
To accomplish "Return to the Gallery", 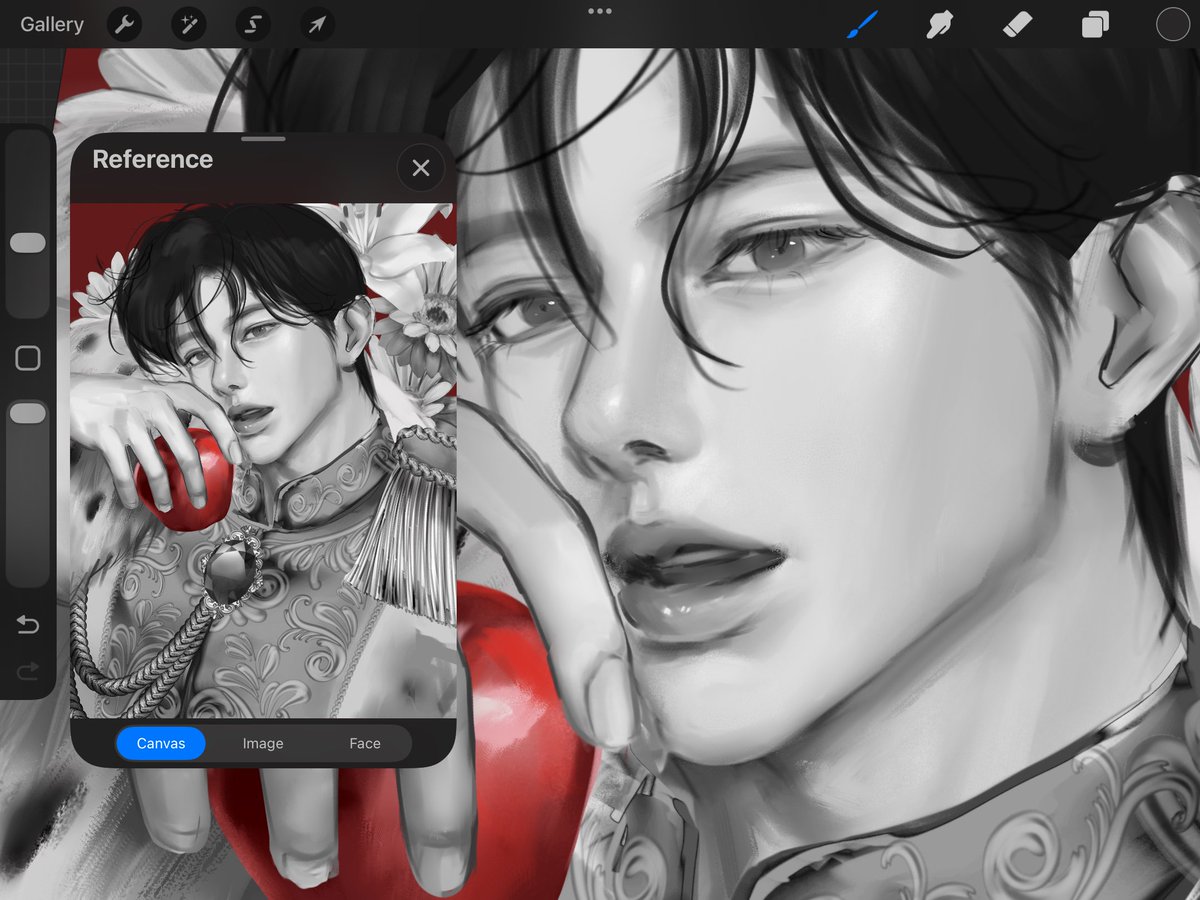I will (x=51, y=24).
